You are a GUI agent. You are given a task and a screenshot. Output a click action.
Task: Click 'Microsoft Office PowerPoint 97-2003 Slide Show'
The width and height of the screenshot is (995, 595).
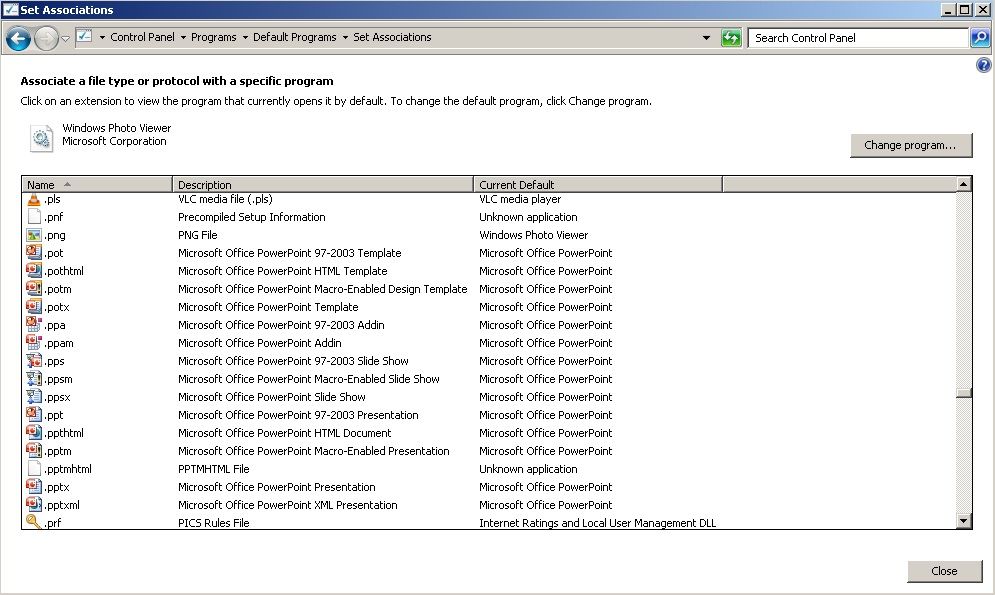coord(293,361)
